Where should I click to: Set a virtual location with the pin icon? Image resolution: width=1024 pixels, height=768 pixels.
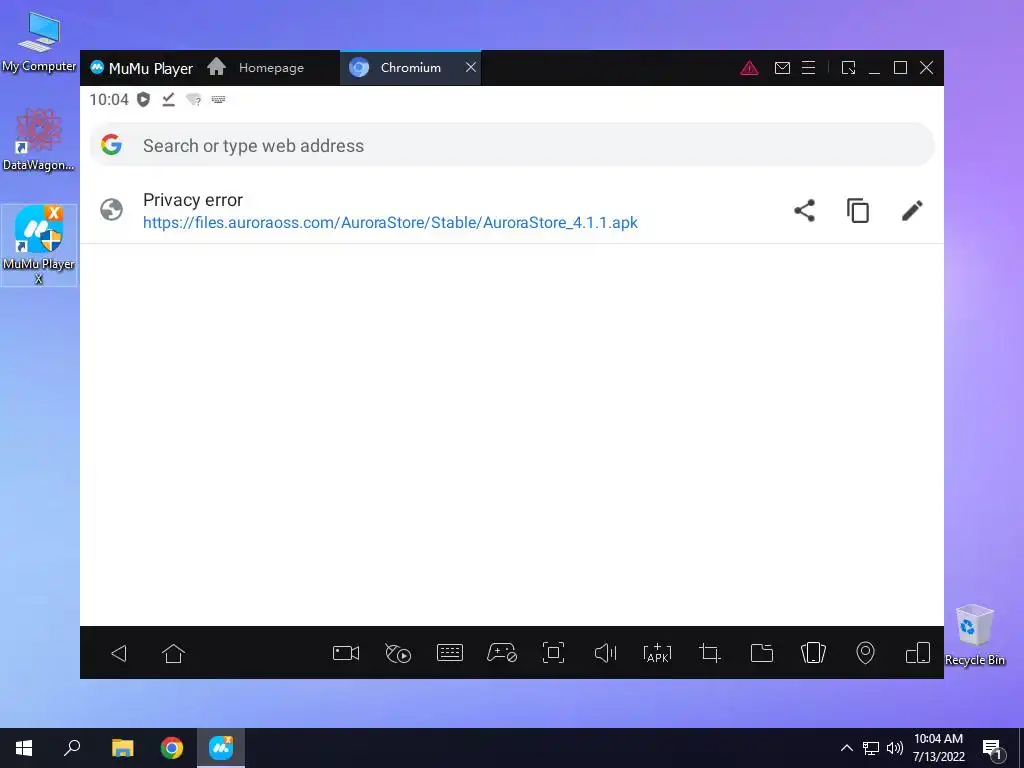[865, 653]
